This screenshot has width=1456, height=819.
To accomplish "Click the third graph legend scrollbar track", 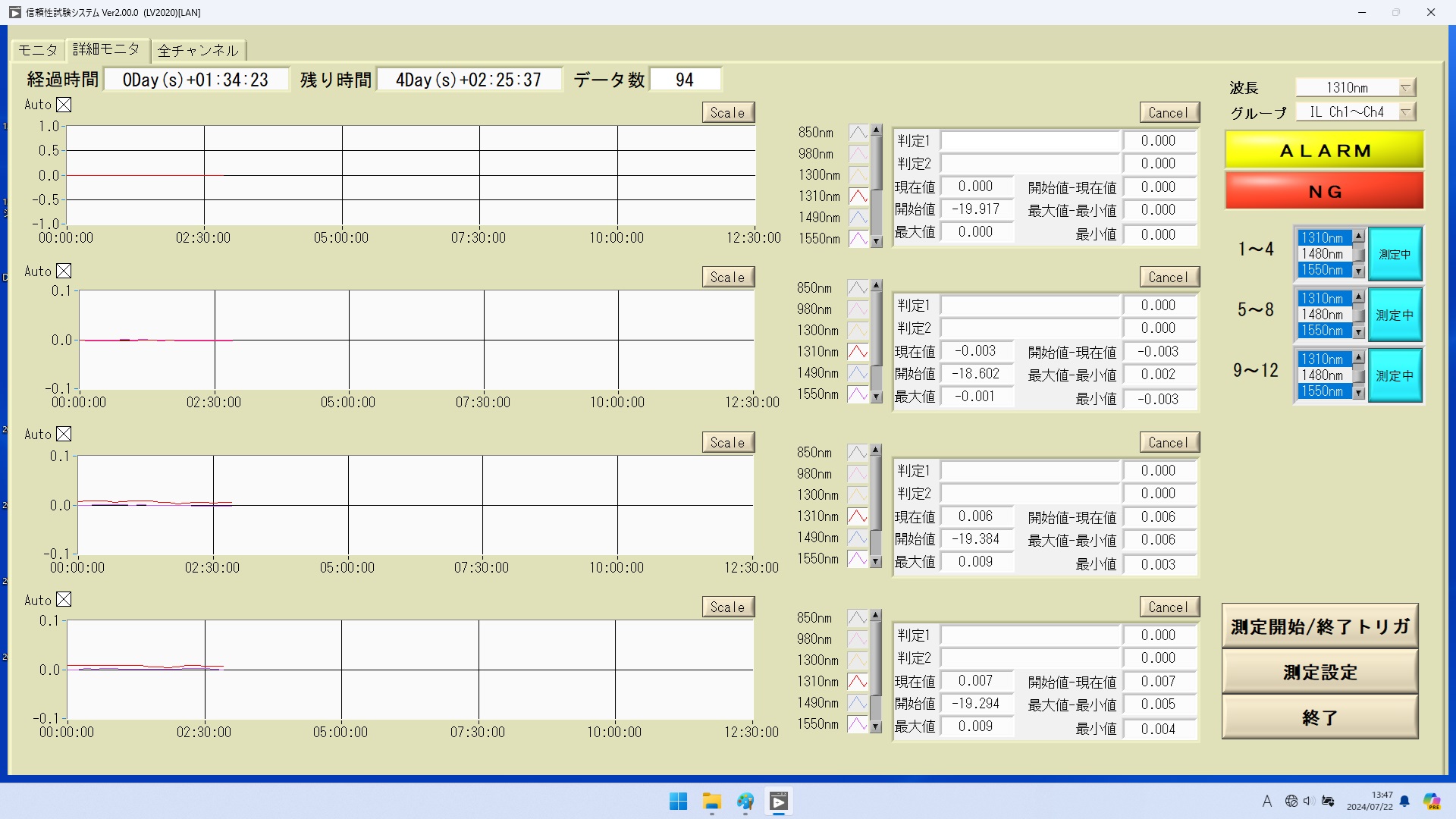I will (876, 506).
